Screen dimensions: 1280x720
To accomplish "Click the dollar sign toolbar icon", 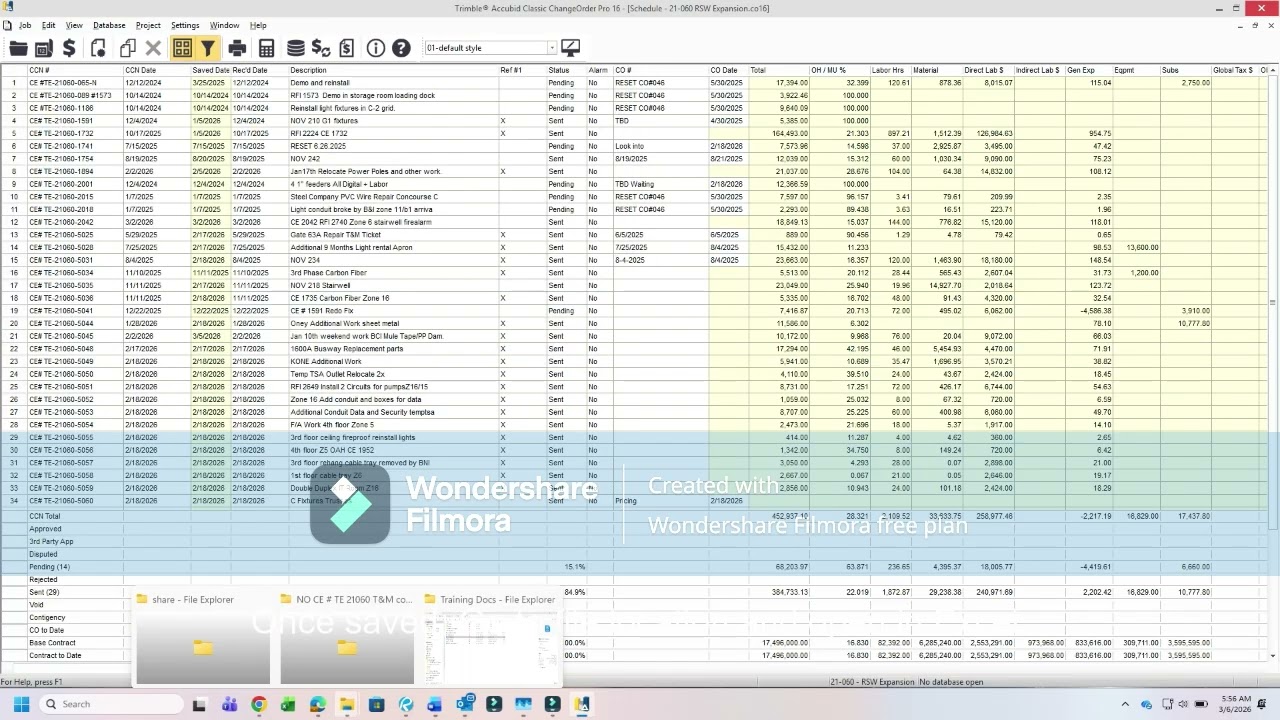I will [x=69, y=48].
